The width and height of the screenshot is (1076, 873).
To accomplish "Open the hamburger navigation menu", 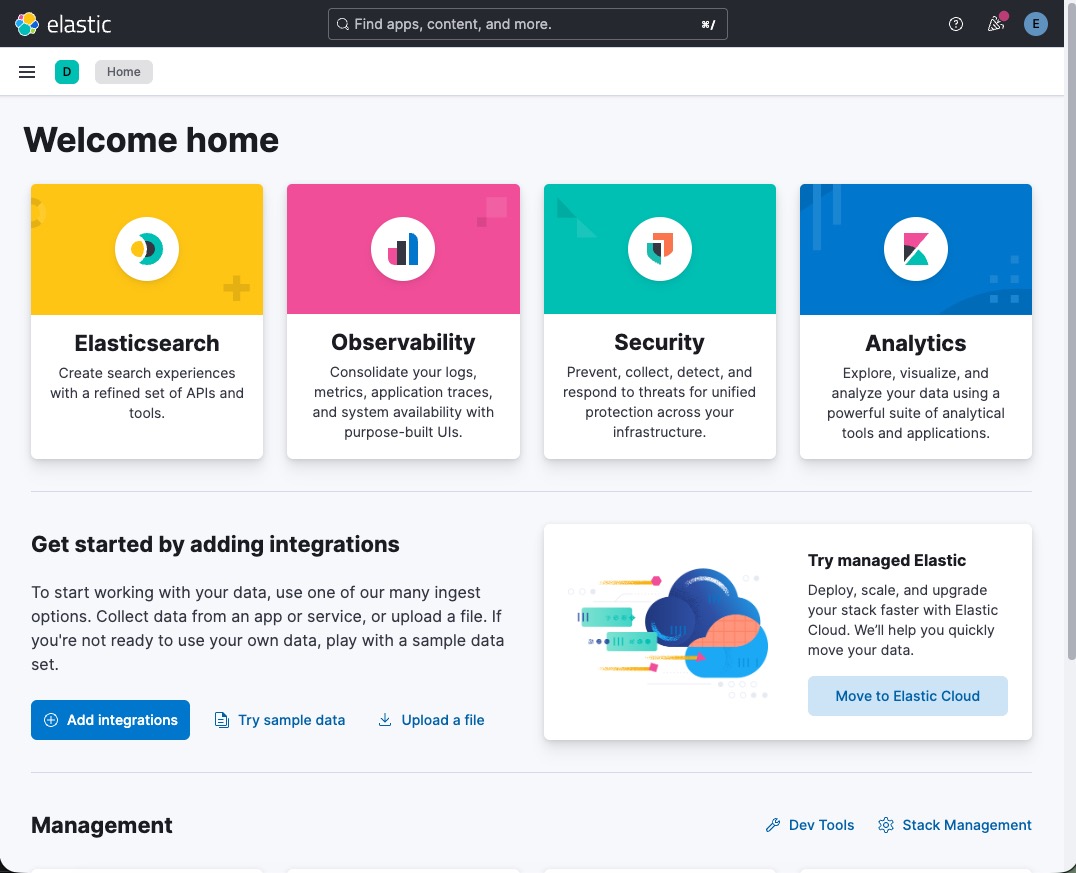I will click(27, 72).
